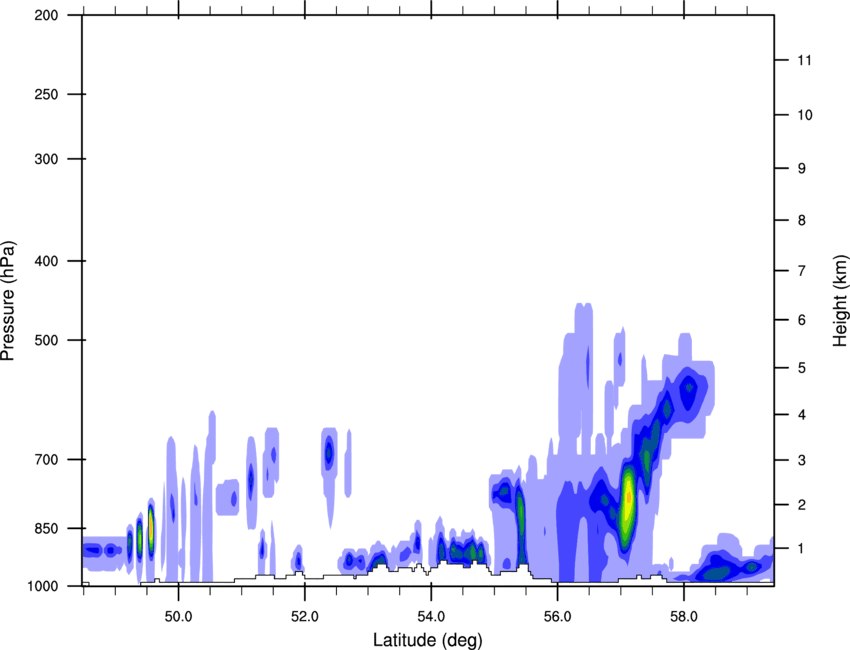
Task: Click latitude tick label 54.0
Action: [431, 617]
